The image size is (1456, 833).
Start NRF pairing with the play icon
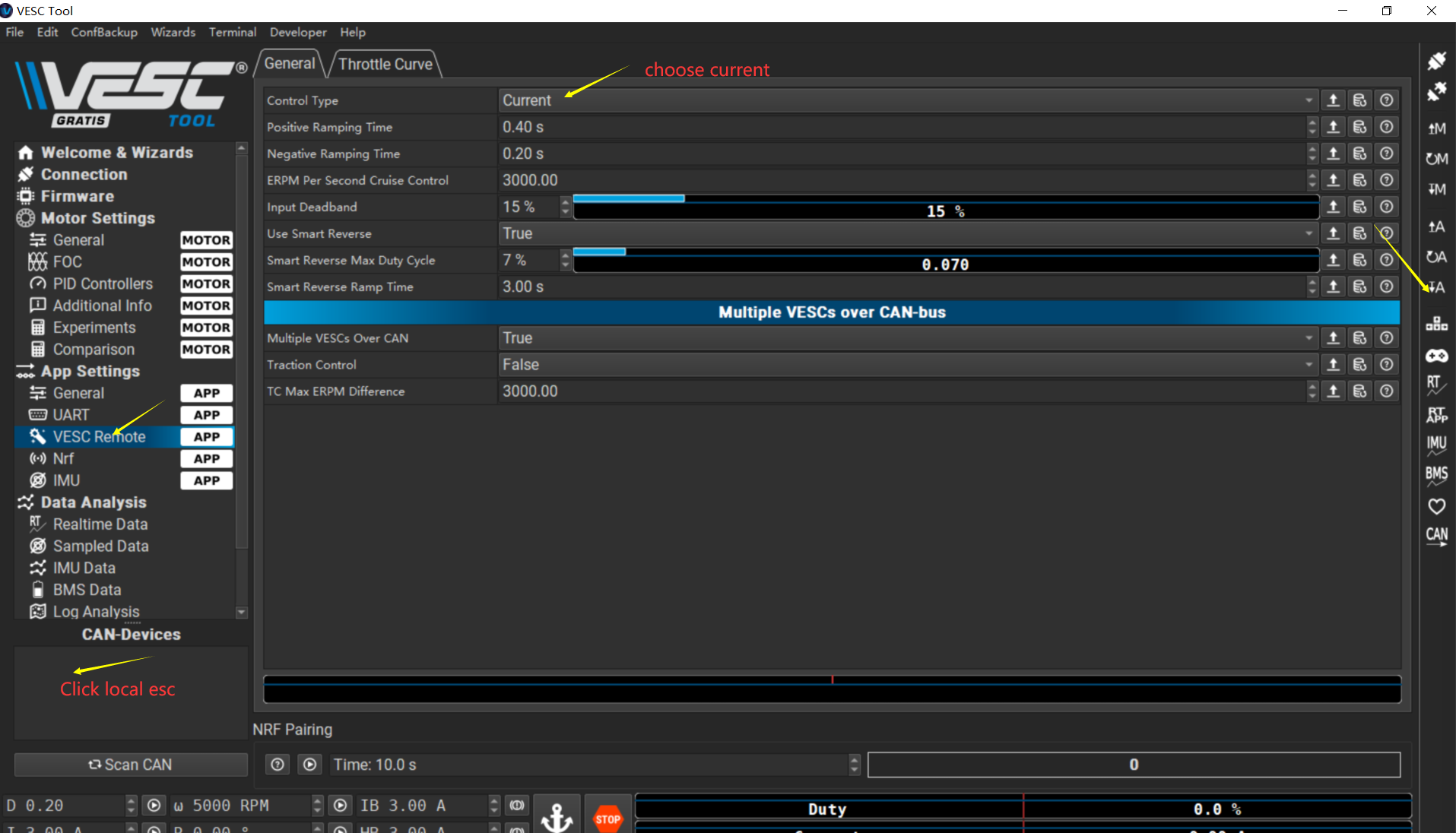(x=309, y=765)
